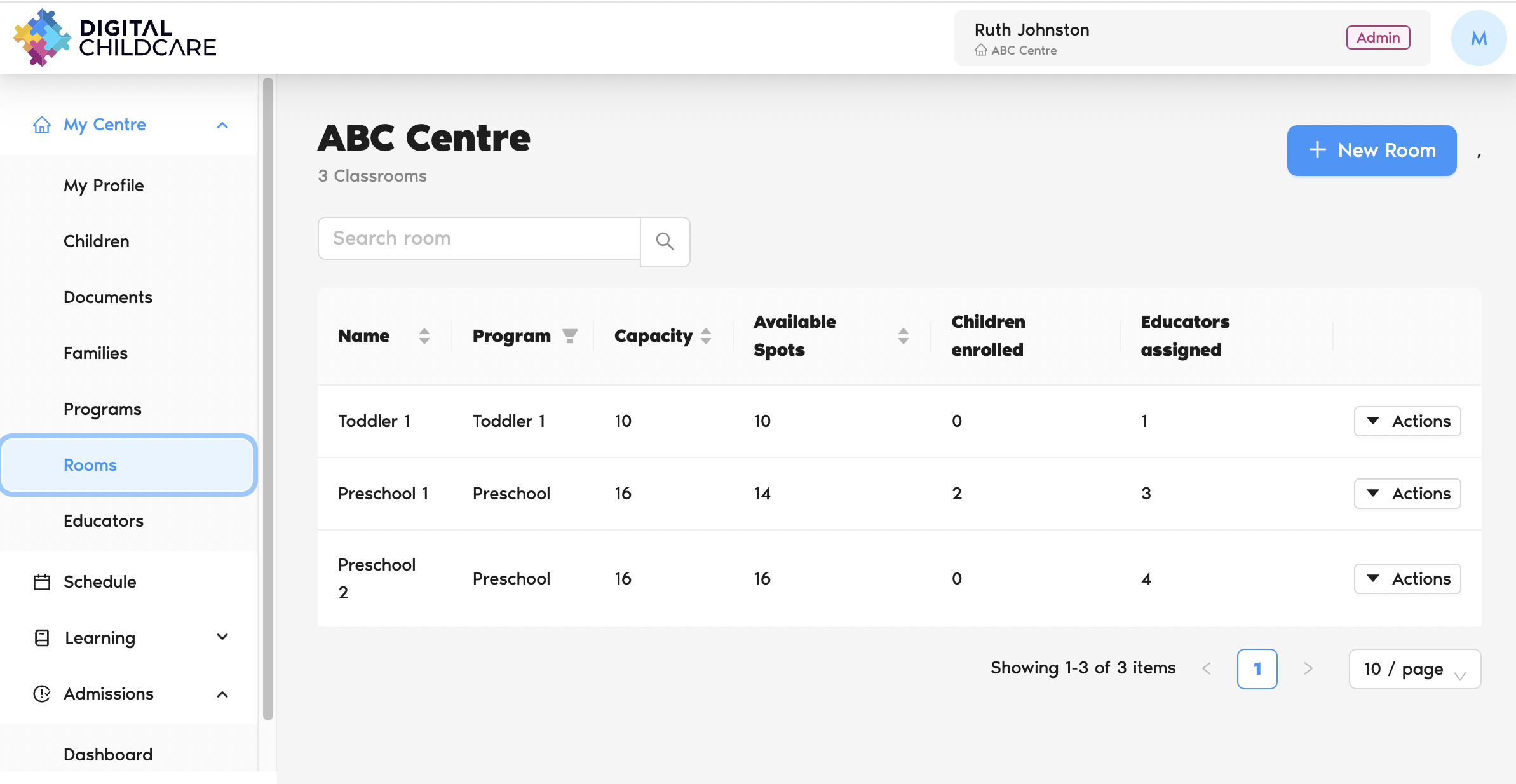Viewport: 1516px width, 784px height.
Task: Change the 10 / page size selector
Action: [1414, 669]
